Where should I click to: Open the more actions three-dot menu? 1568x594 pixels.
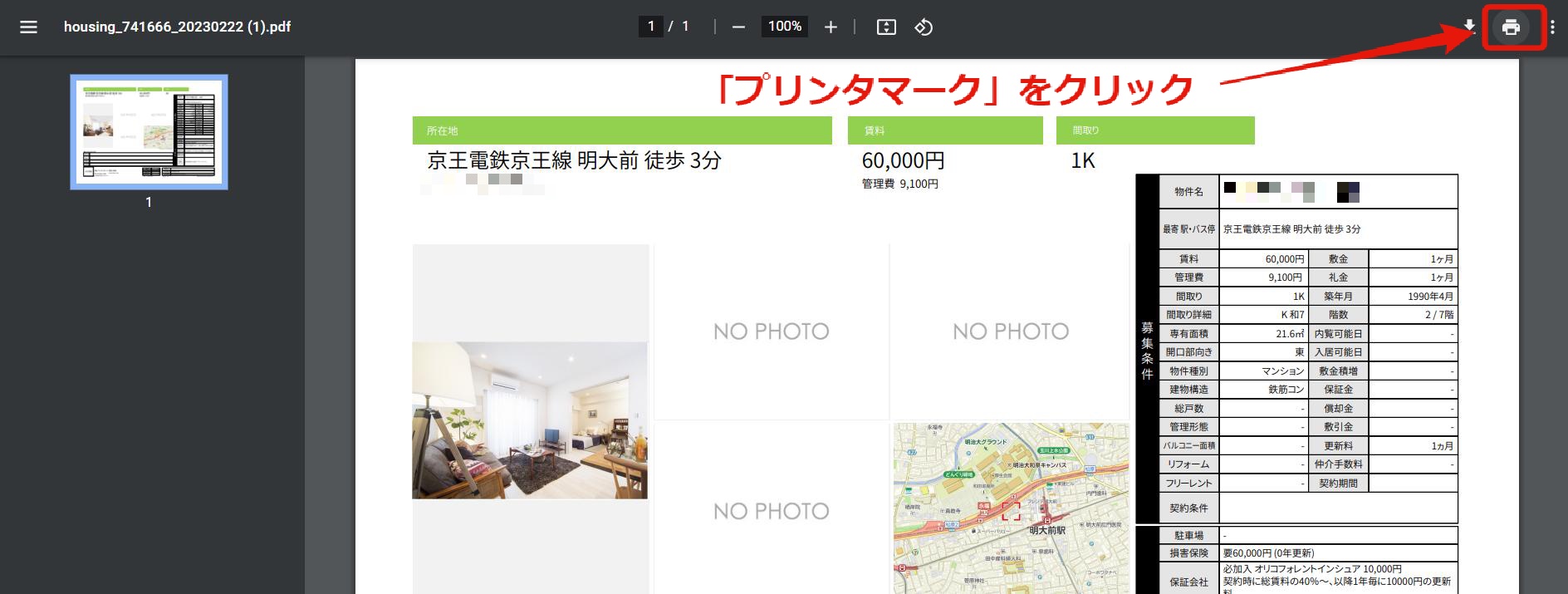pos(1552,27)
